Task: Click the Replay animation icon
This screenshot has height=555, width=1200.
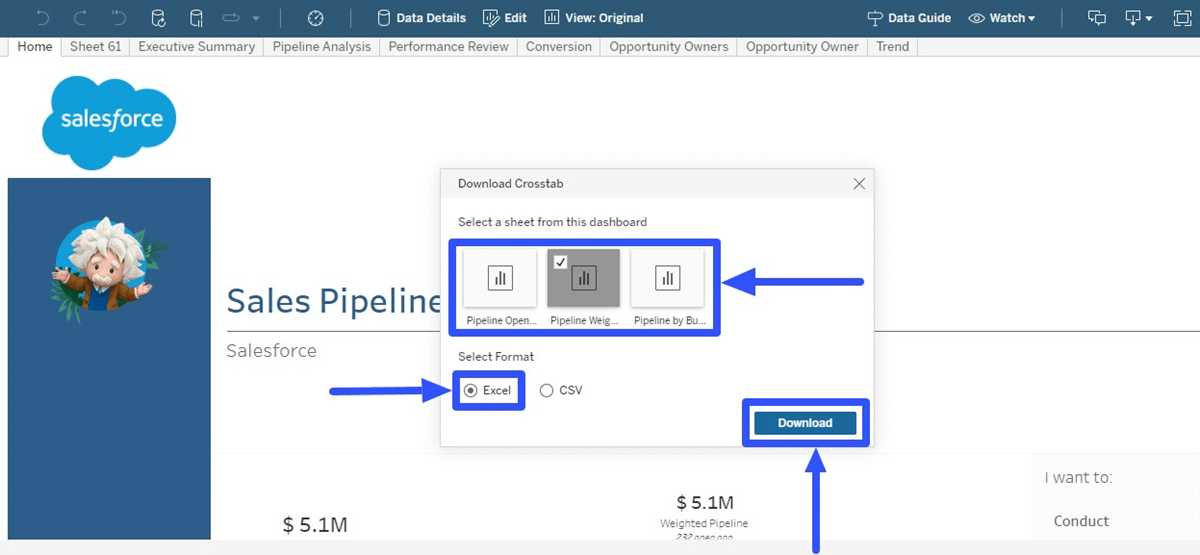Action: (x=231, y=18)
